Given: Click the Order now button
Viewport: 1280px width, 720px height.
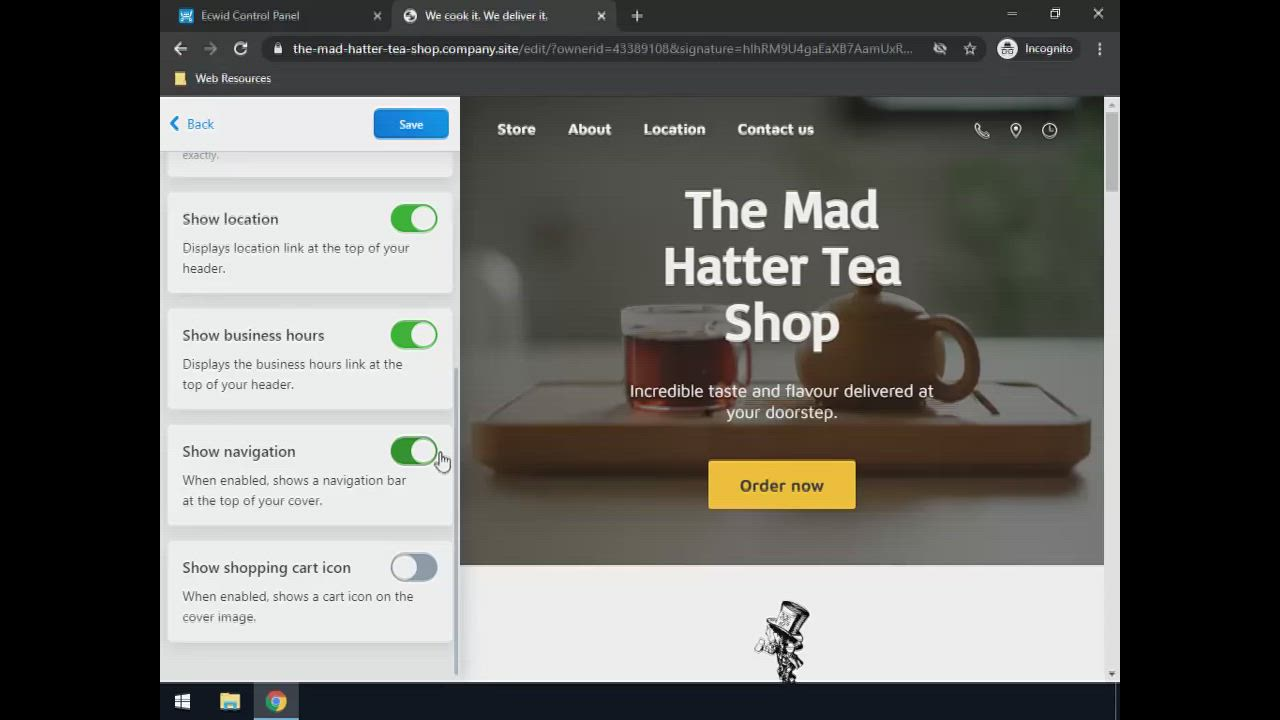Looking at the screenshot, I should [782, 485].
